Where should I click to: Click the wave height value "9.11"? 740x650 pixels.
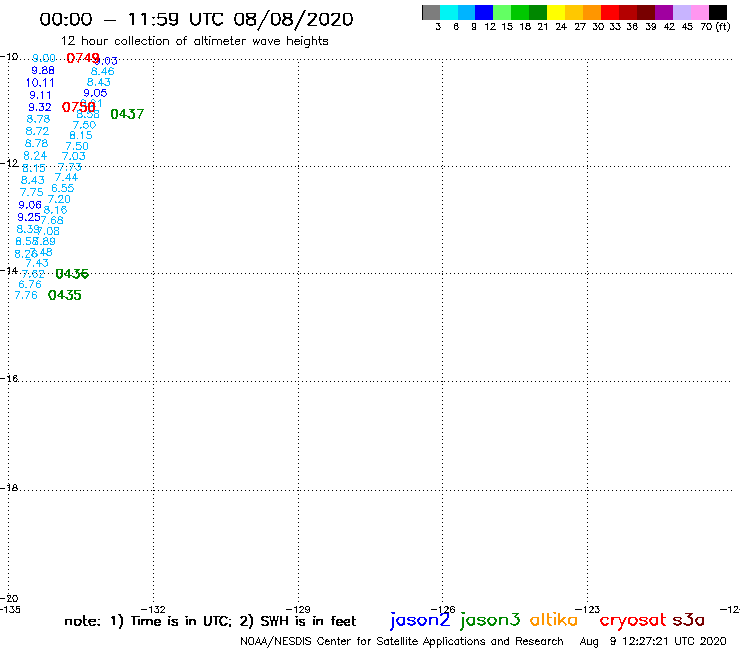tap(40, 95)
